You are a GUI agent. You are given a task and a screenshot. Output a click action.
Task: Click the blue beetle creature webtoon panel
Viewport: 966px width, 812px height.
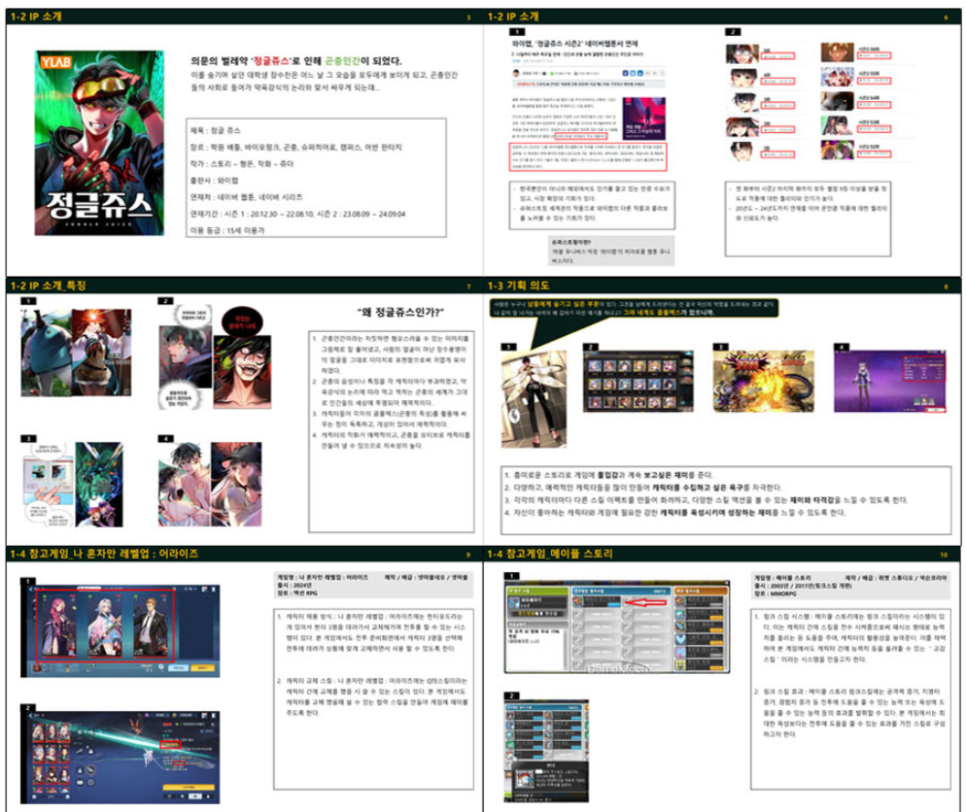click(46, 352)
